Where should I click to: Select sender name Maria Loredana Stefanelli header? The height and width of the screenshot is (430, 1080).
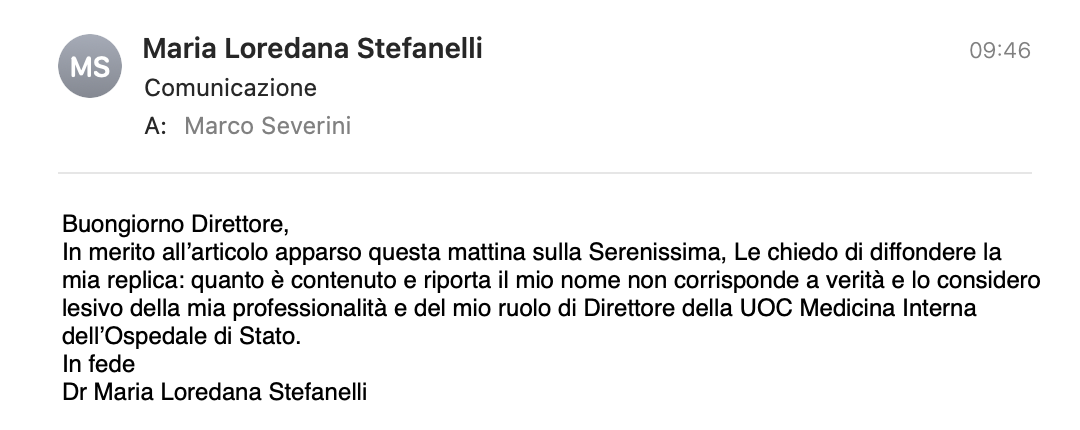(312, 49)
